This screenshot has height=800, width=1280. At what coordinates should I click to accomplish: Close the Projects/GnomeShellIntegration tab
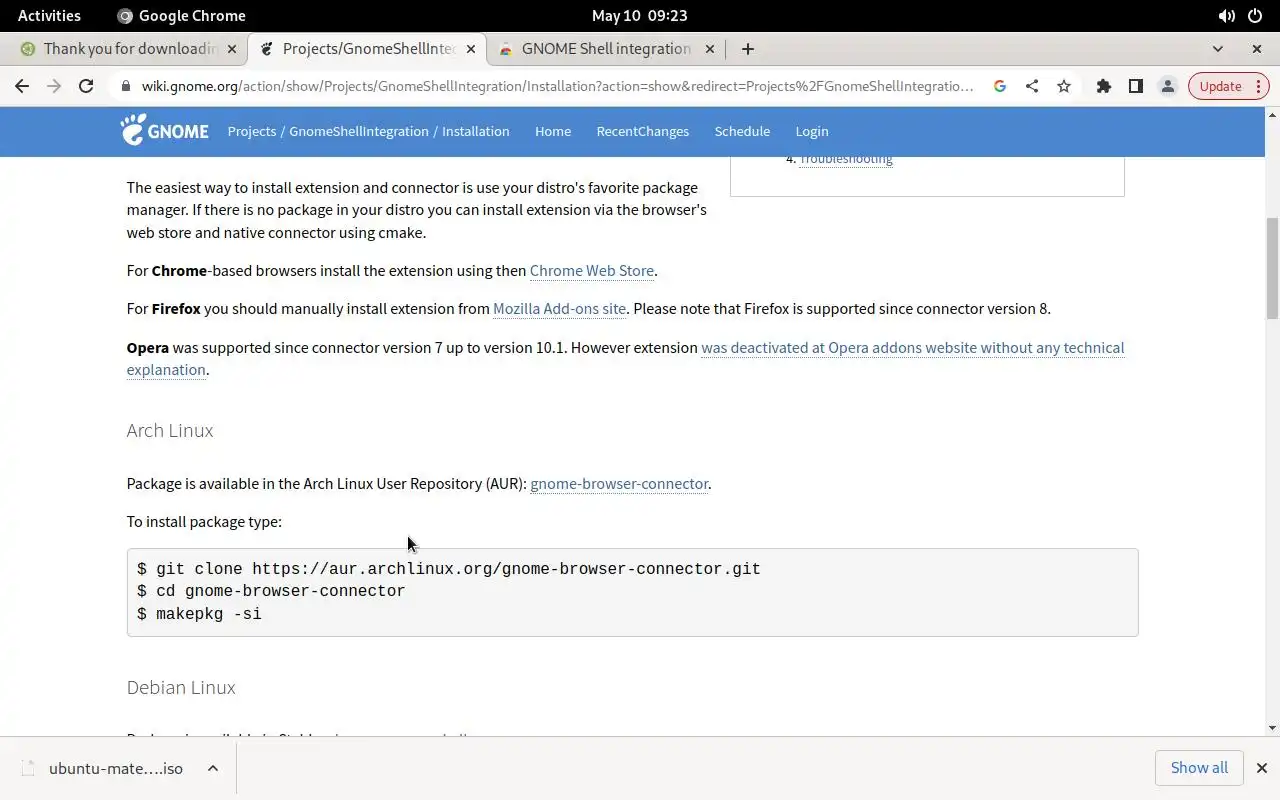[x=471, y=48]
